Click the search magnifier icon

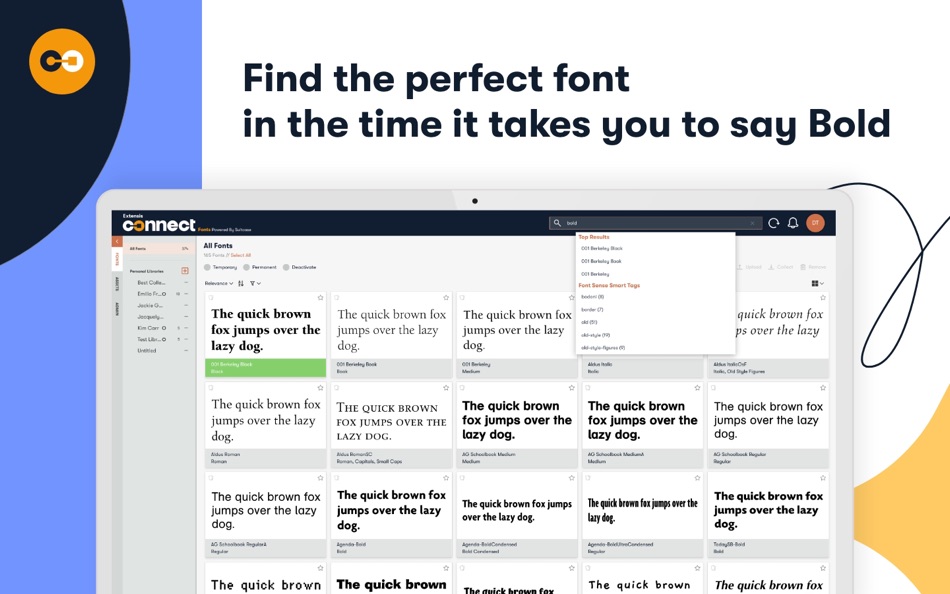click(557, 223)
